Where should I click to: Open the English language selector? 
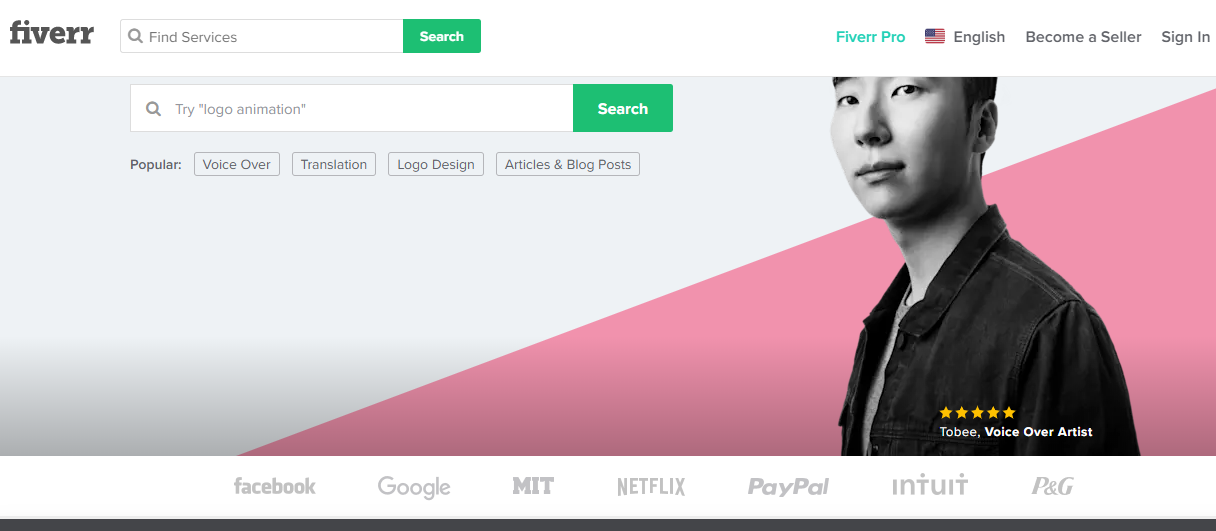click(x=965, y=36)
